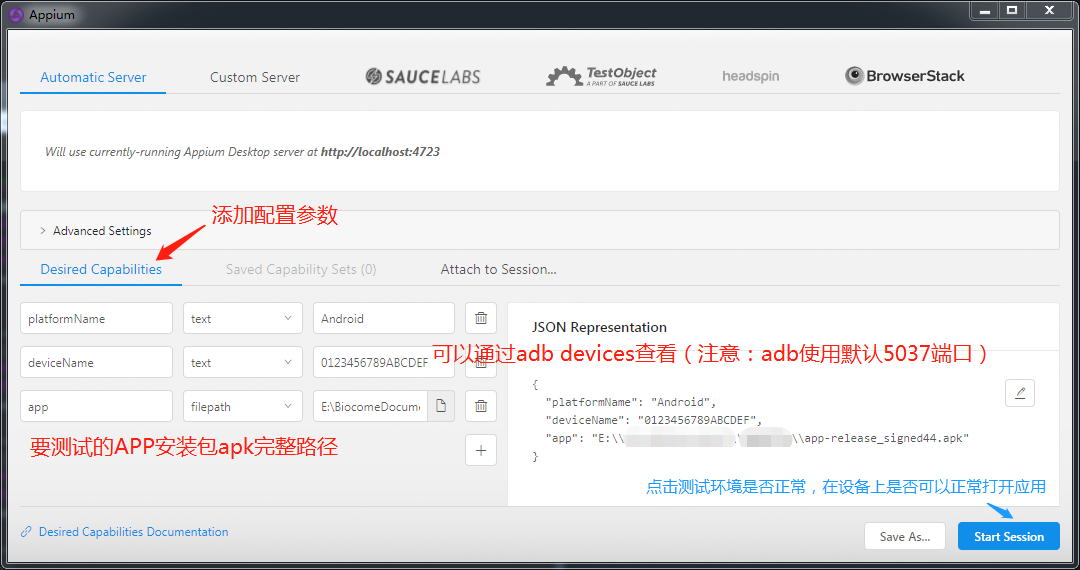Open the headspin server tab

point(751,76)
